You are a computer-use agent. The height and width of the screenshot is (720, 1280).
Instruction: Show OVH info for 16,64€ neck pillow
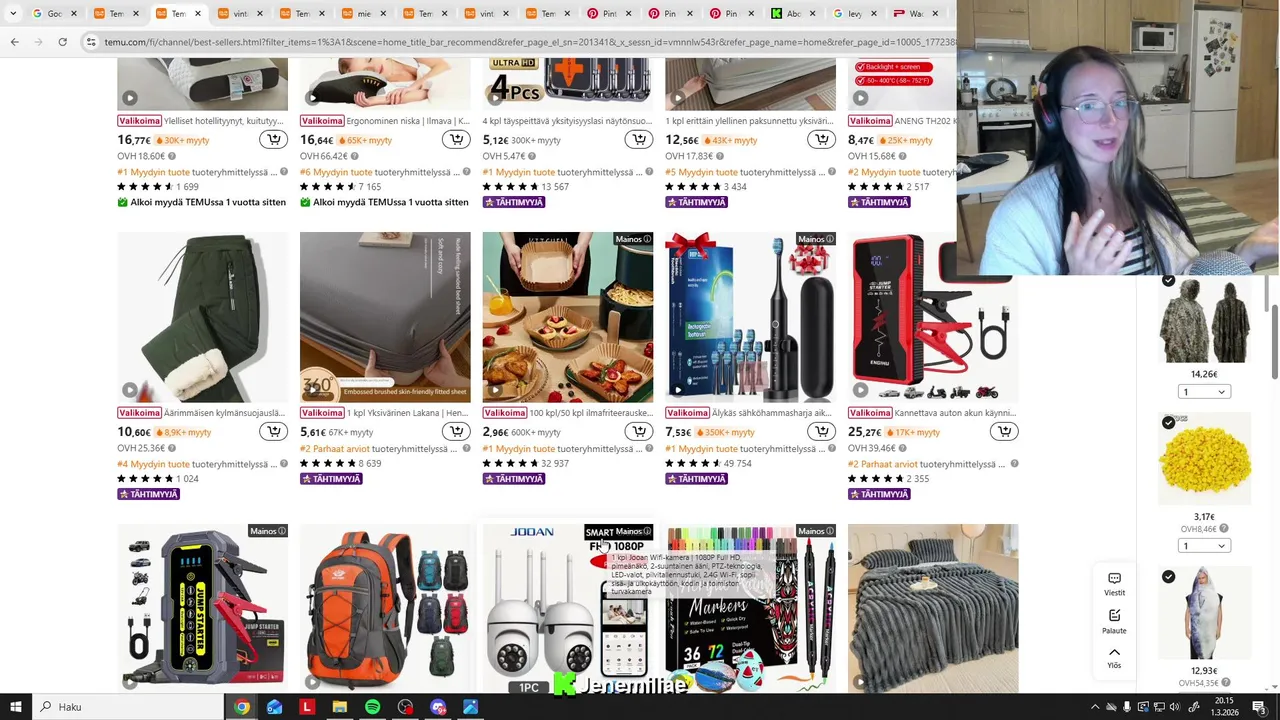click(354, 156)
